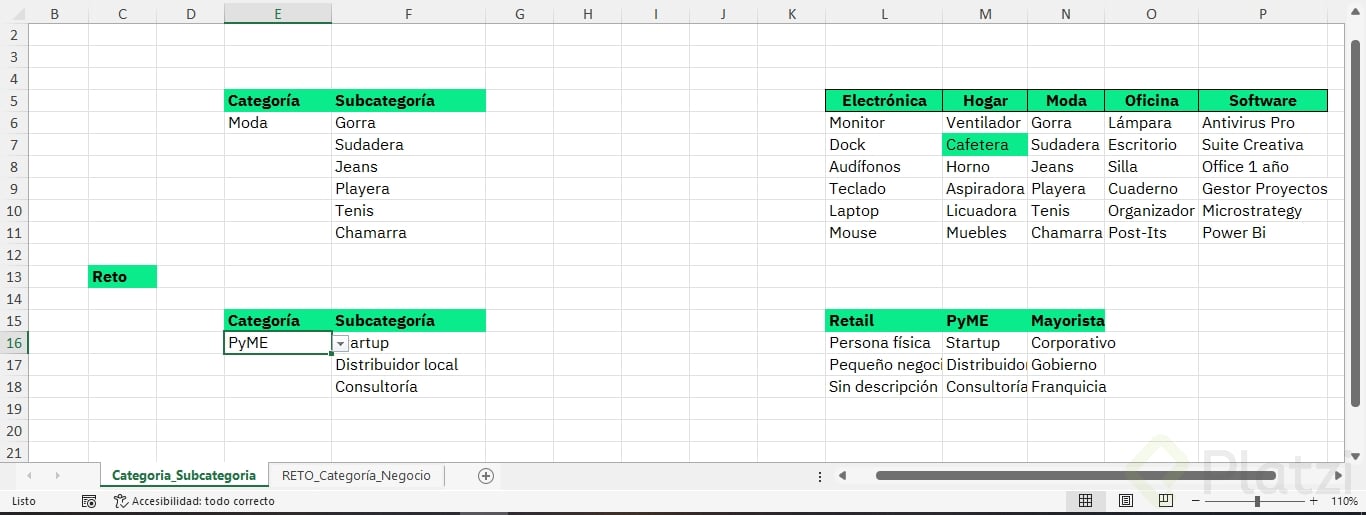Click the zoom in plus icon
The height and width of the screenshot is (515, 1366).
point(1313,501)
